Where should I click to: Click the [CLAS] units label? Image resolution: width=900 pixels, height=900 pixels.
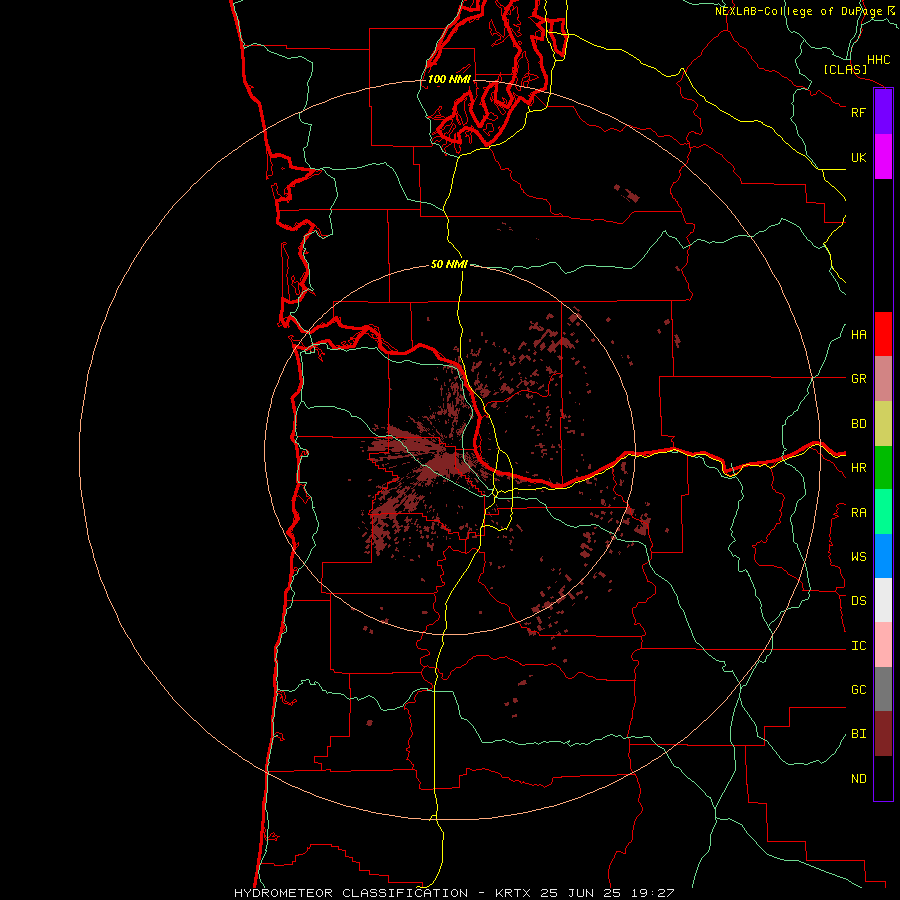click(845, 69)
